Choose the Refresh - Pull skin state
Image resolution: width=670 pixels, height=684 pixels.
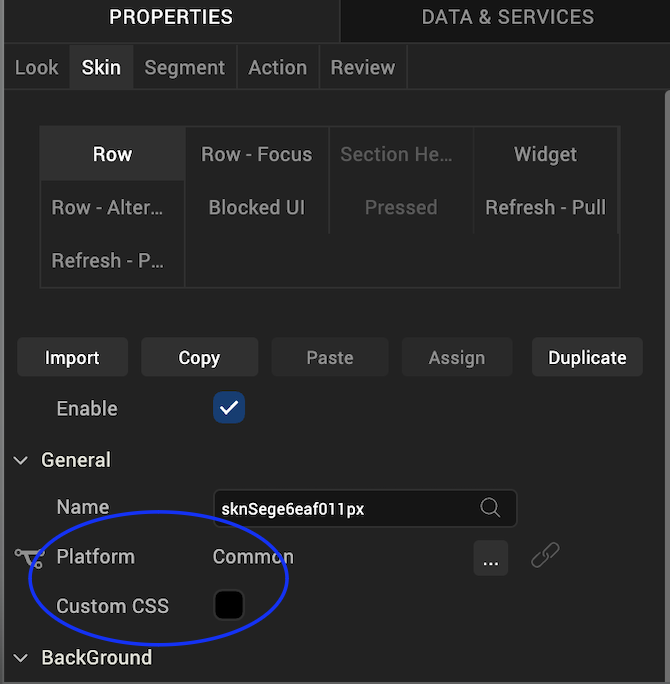pos(545,207)
